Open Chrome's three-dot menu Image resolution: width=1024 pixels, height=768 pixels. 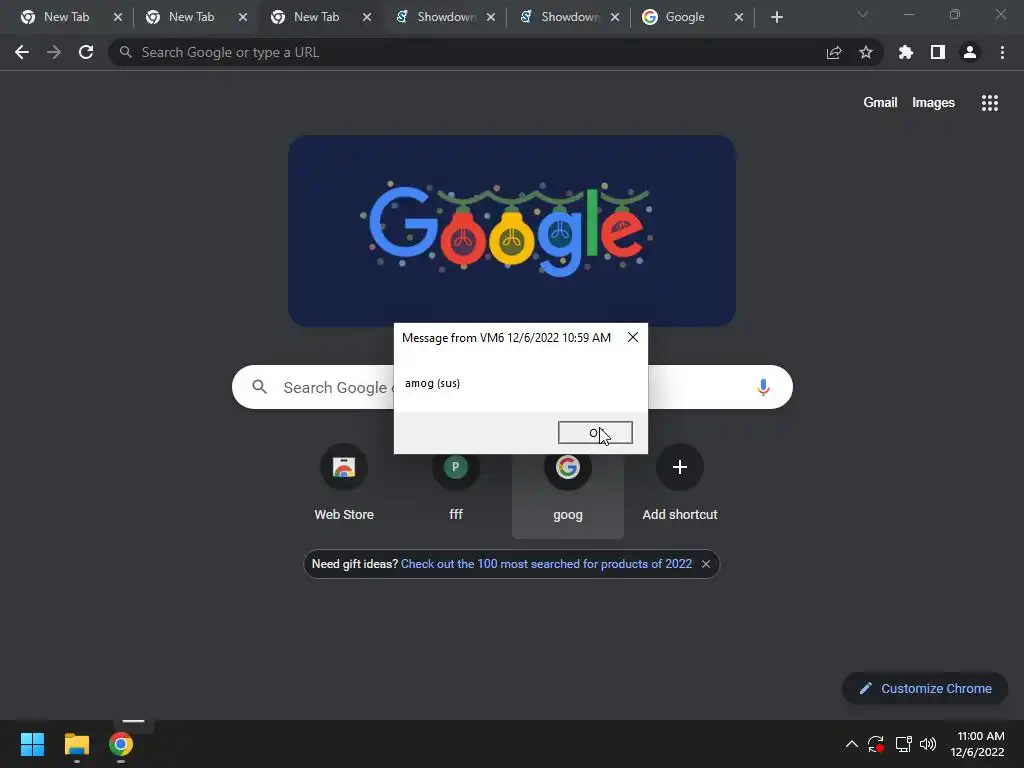(1002, 52)
